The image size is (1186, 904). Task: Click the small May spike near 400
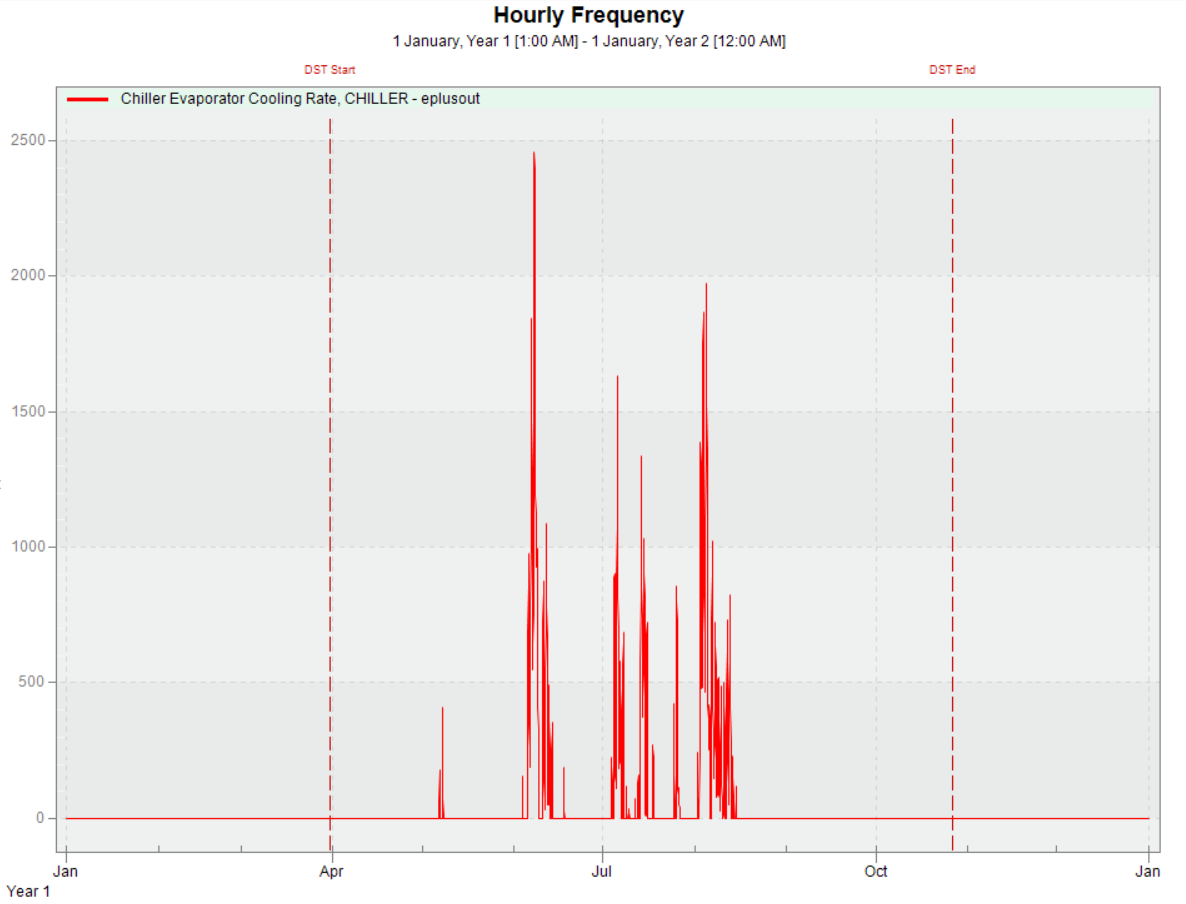tap(442, 709)
